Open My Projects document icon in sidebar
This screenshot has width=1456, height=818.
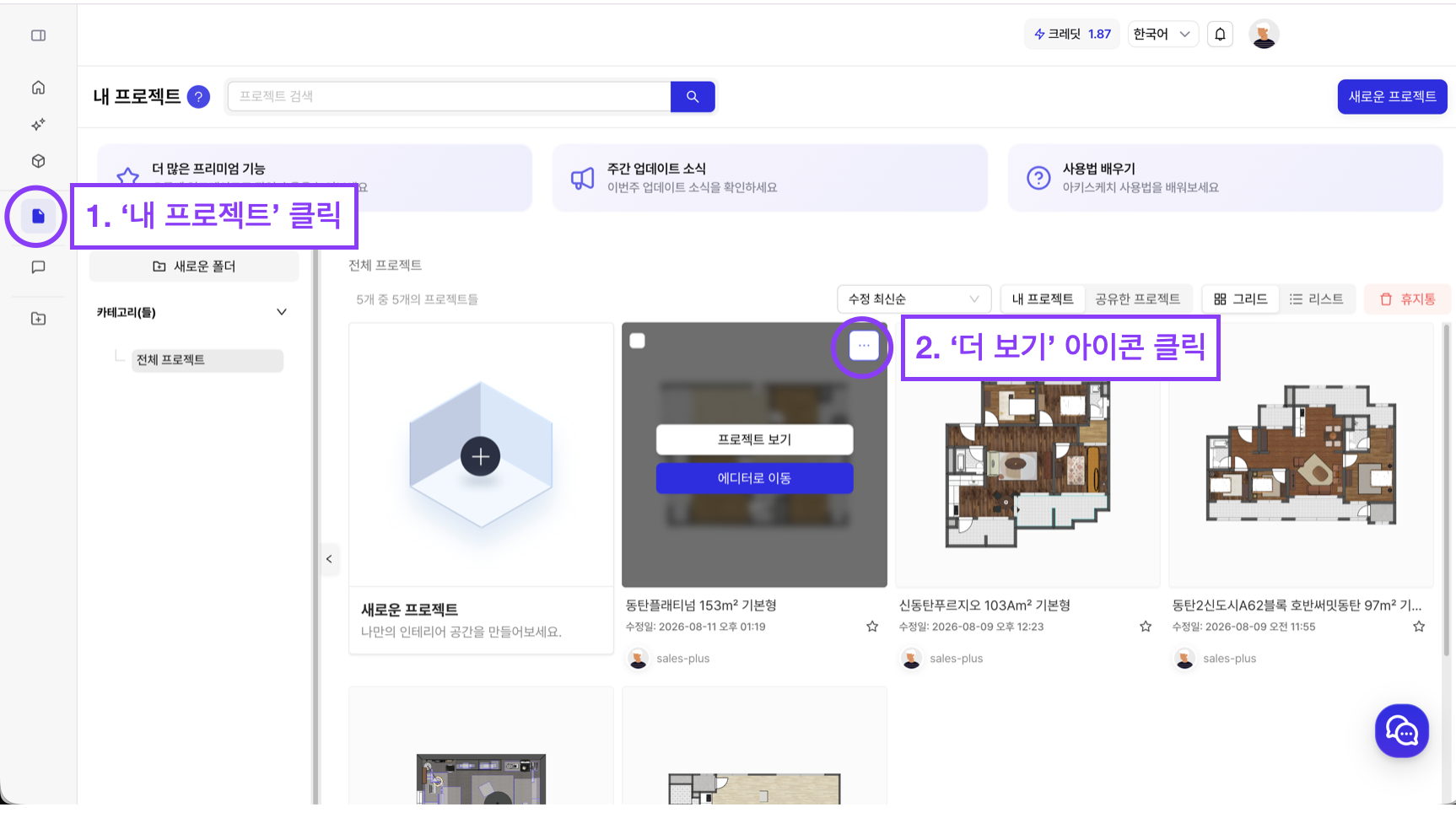click(38, 217)
